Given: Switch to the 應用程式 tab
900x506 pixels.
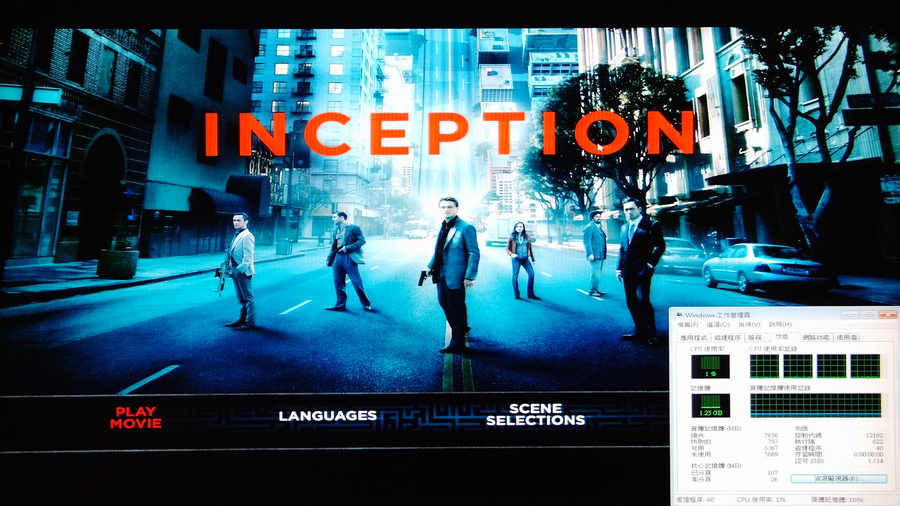Looking at the screenshot, I should click(x=693, y=337).
